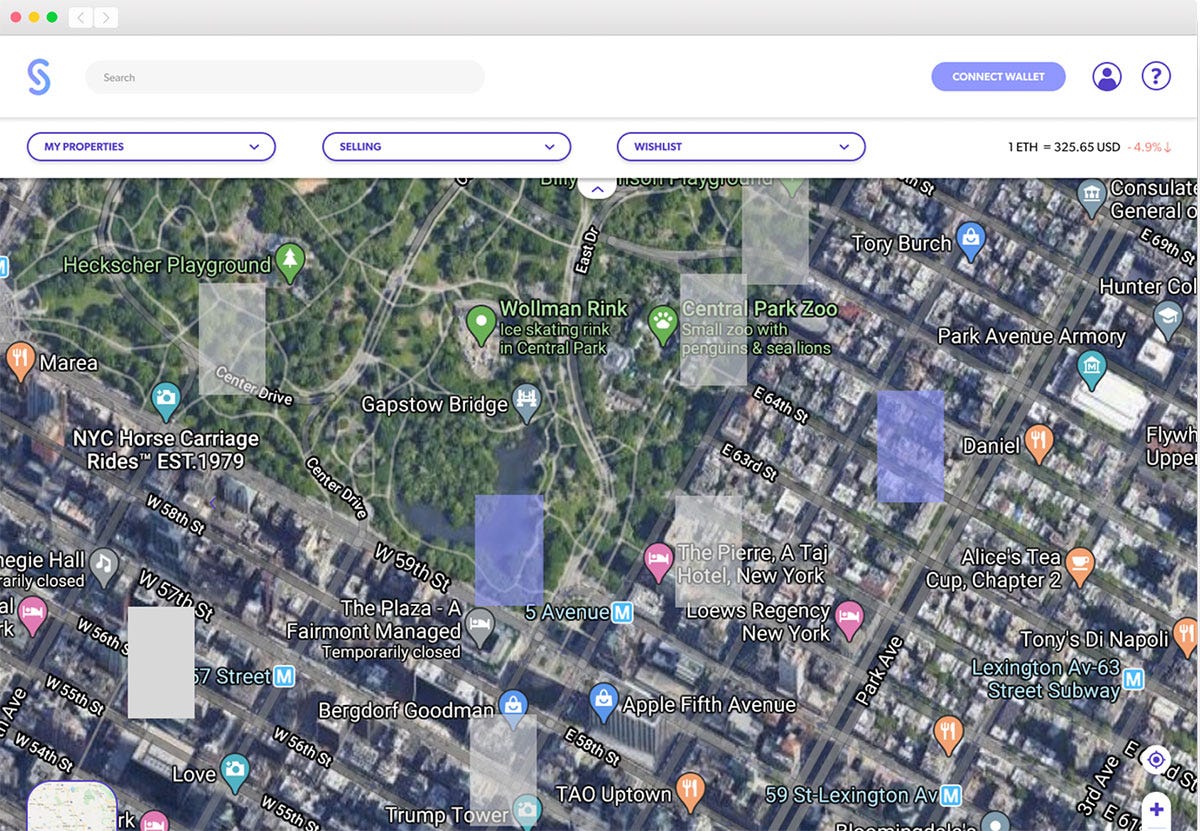Click the S logo in the header
The image size is (1200, 831).
coord(39,77)
